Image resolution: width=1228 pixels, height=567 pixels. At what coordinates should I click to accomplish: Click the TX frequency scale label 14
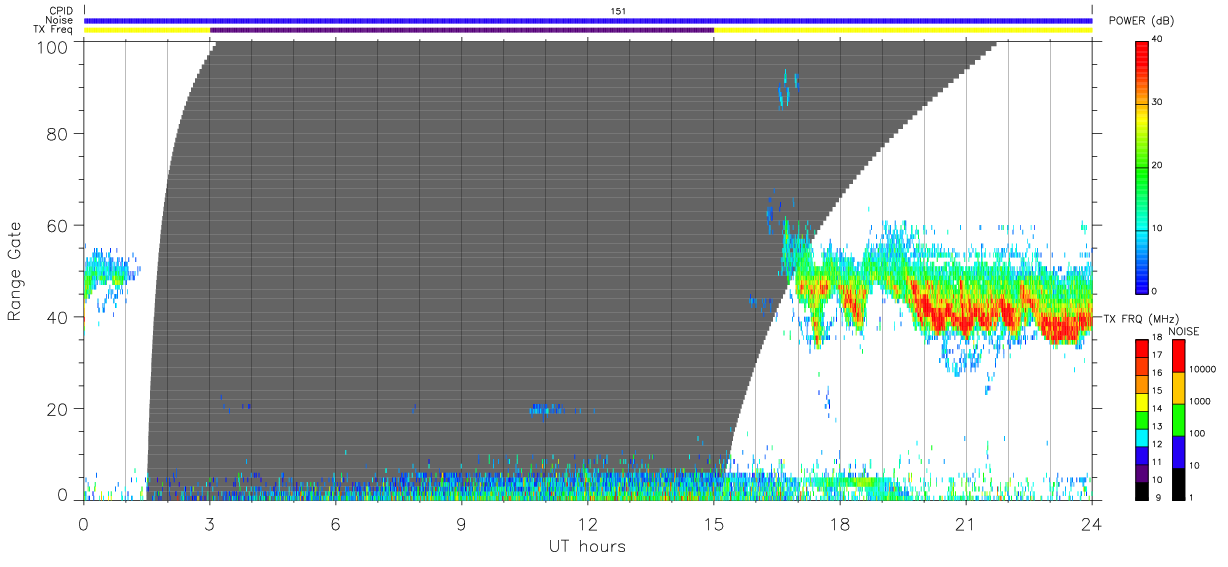[1158, 410]
